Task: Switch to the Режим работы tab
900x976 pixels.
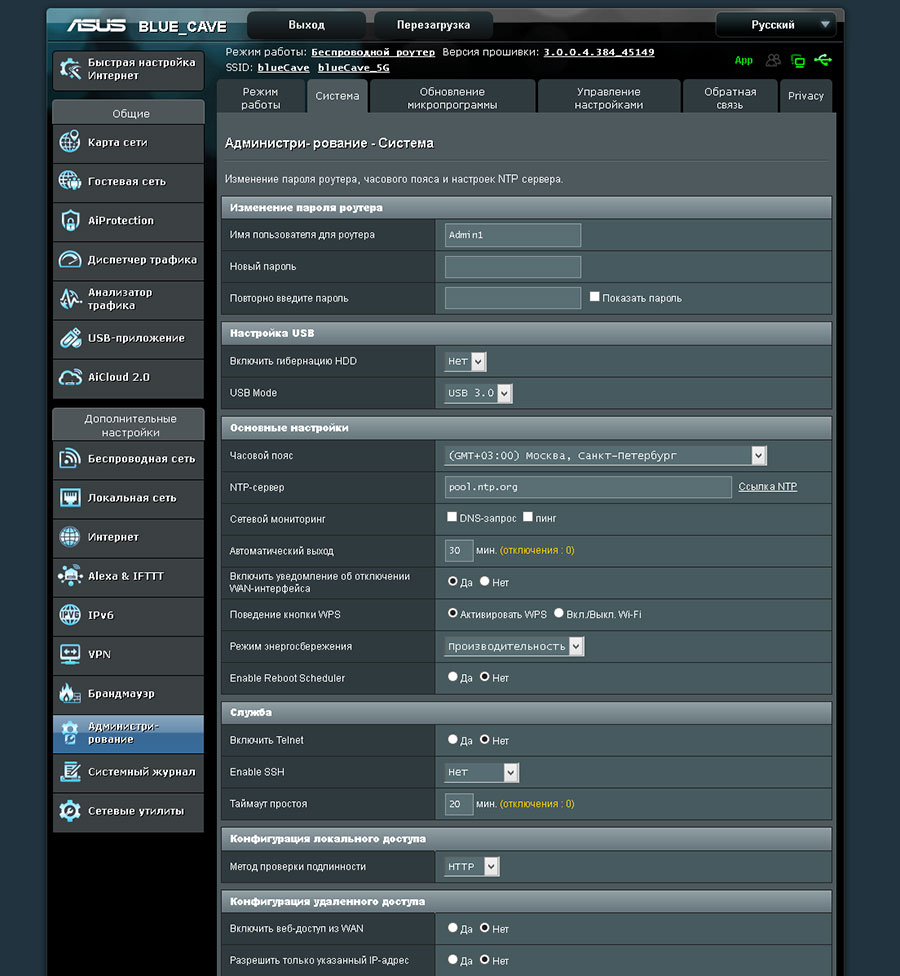Action: (261, 97)
